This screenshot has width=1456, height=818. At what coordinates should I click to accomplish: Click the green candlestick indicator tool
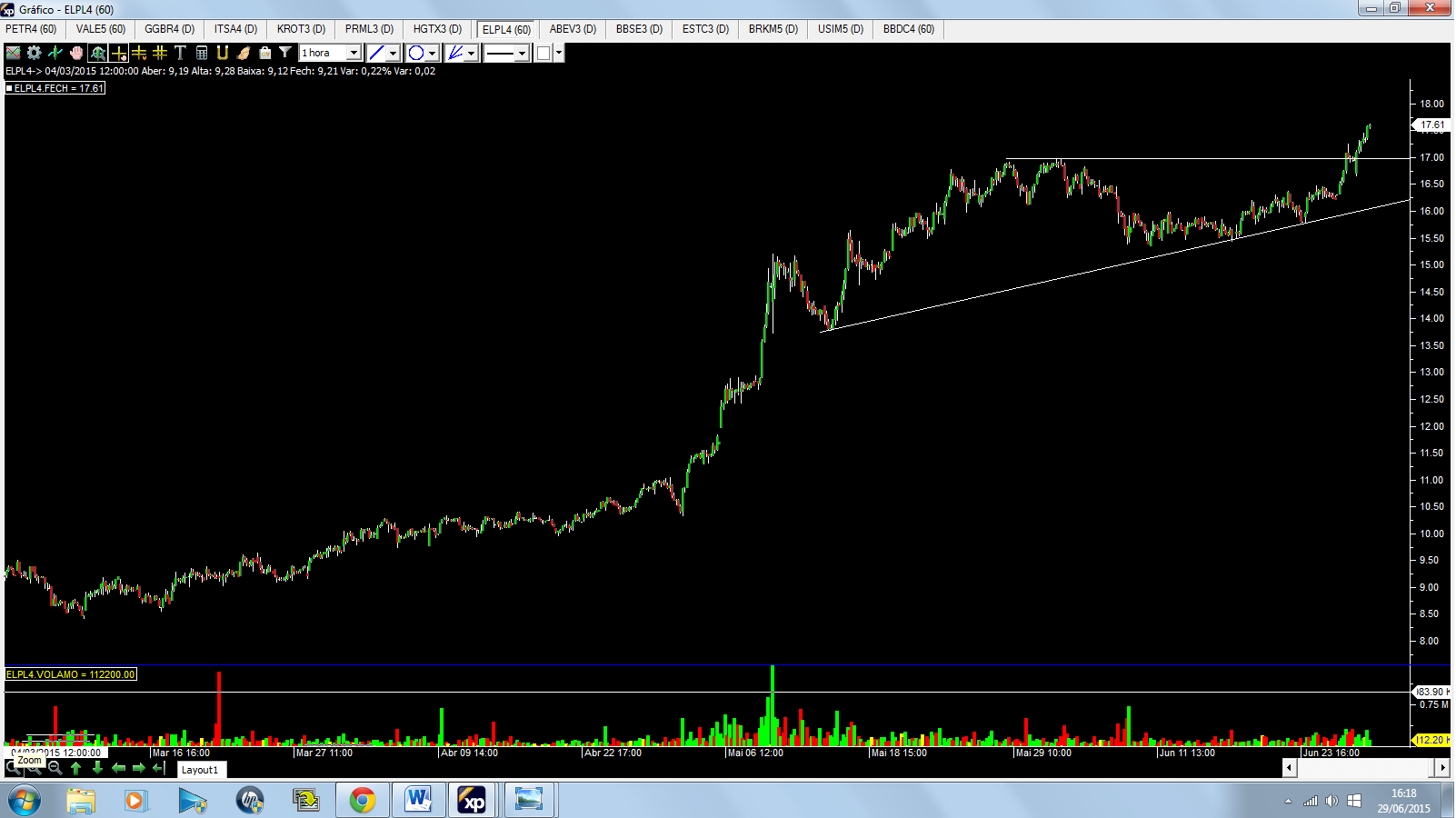point(55,53)
